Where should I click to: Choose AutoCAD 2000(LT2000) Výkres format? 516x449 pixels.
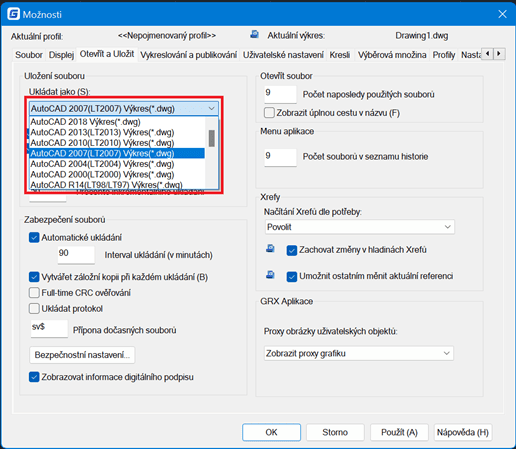point(117,174)
